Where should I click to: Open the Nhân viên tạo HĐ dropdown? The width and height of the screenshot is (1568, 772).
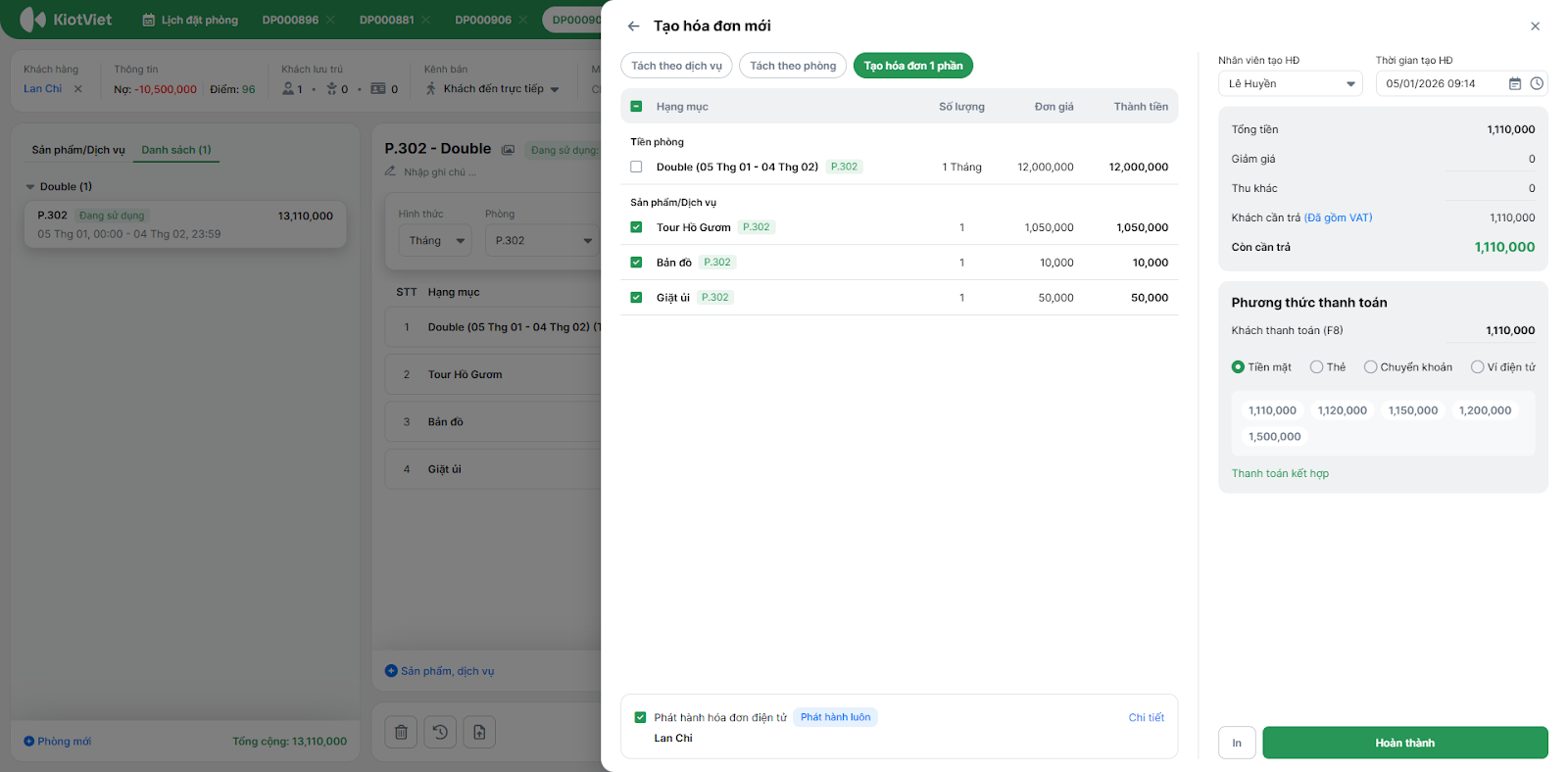(1290, 84)
